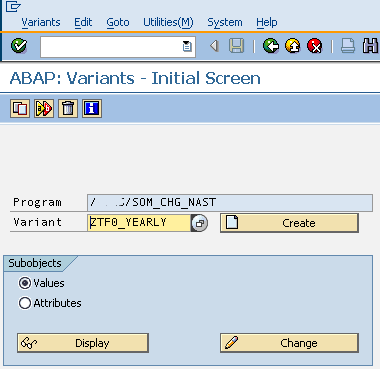Open the command field history dropdown

(187, 46)
